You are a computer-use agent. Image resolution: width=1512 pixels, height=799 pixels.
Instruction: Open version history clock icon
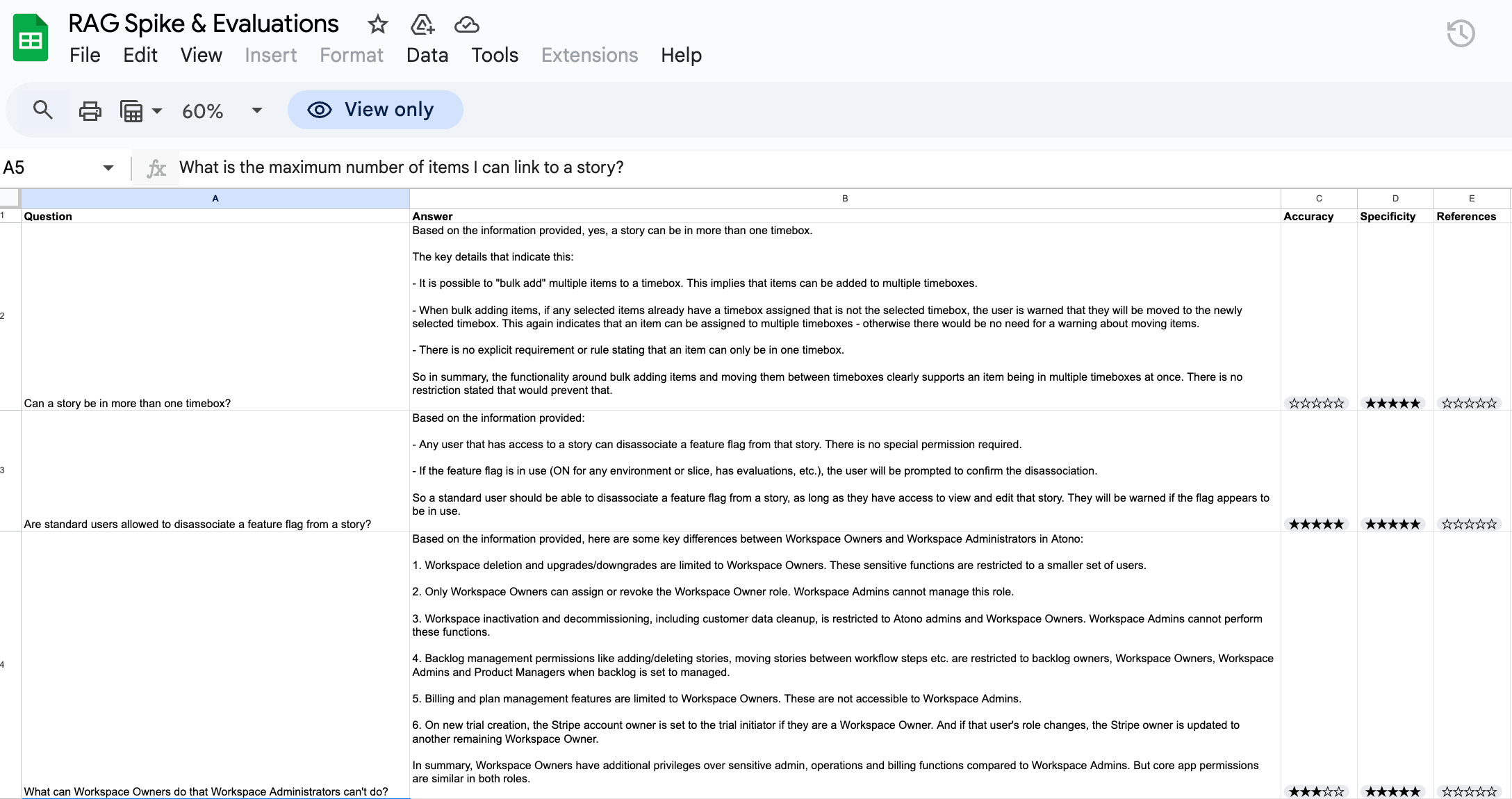click(x=1461, y=33)
